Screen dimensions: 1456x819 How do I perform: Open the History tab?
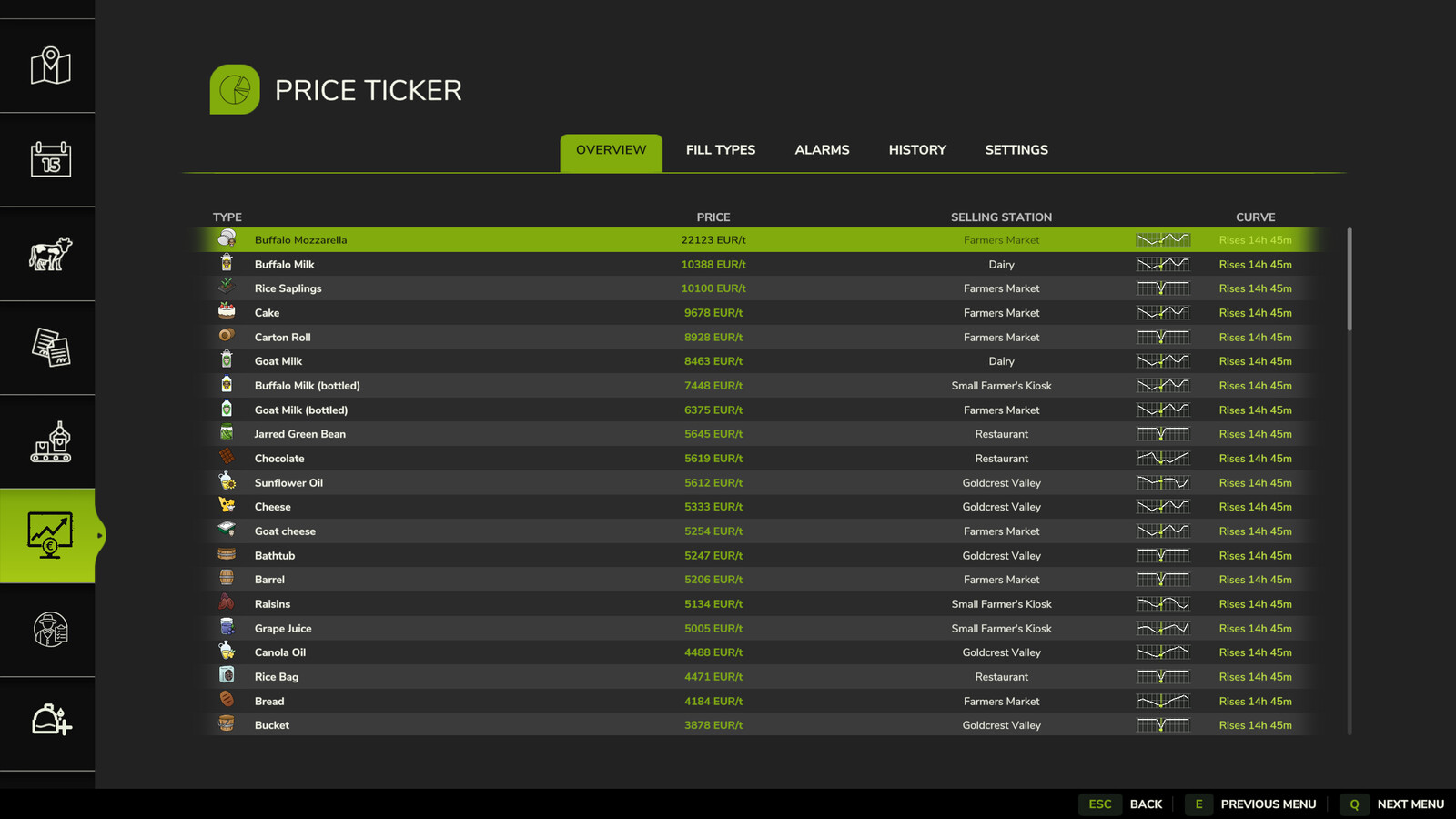click(917, 150)
